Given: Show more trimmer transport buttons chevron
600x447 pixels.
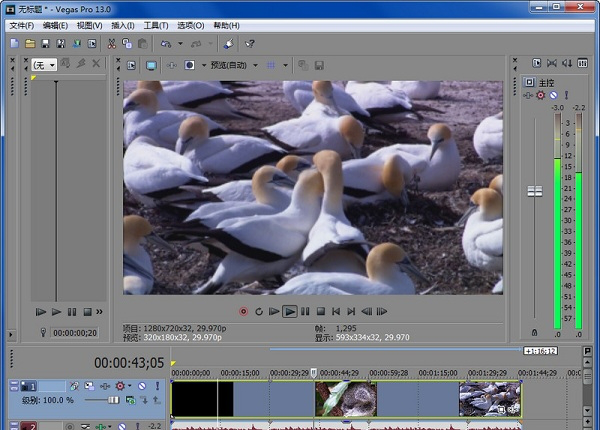Looking at the screenshot, I should tap(99, 312).
